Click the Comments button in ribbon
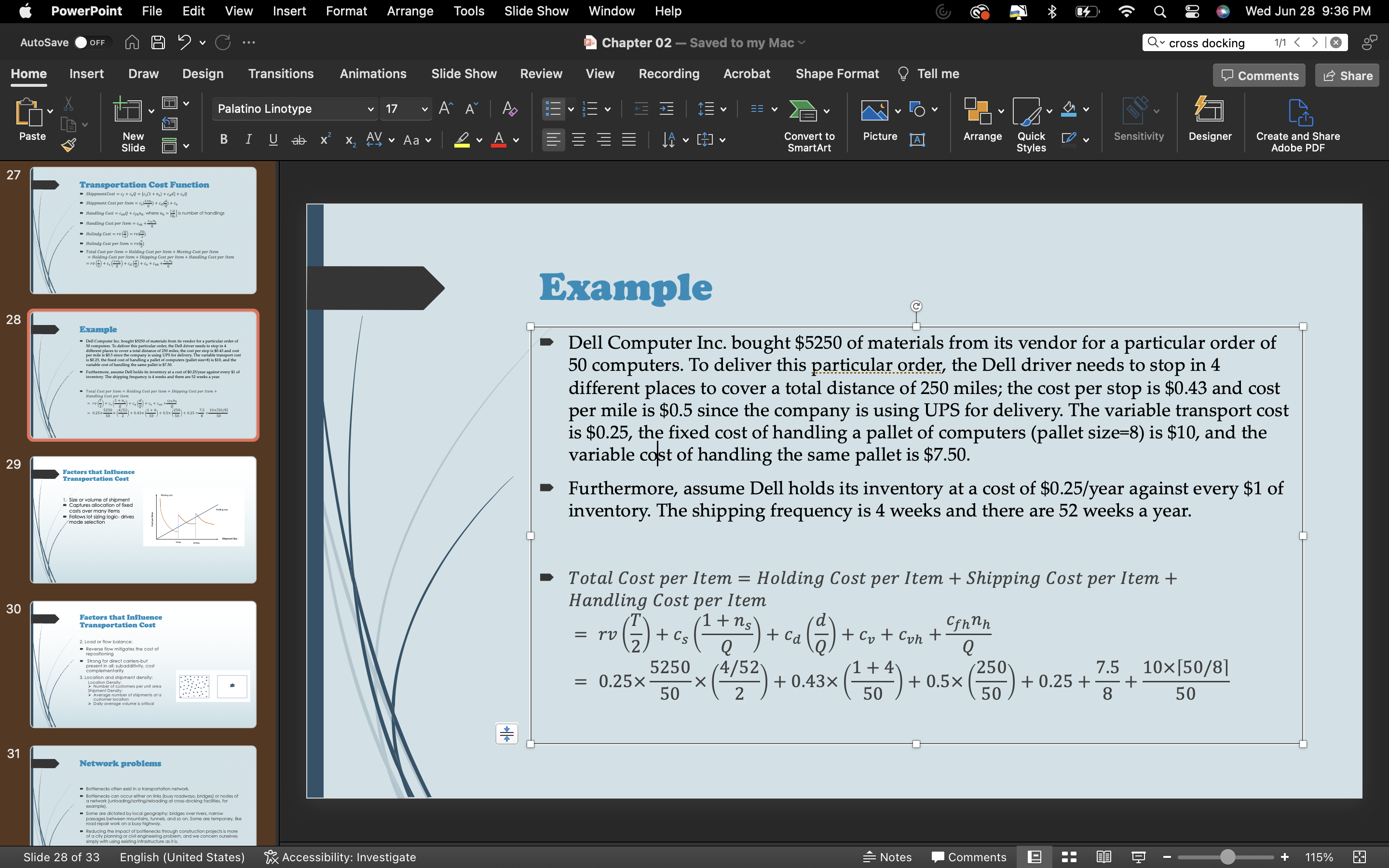1389x868 pixels. click(1259, 75)
